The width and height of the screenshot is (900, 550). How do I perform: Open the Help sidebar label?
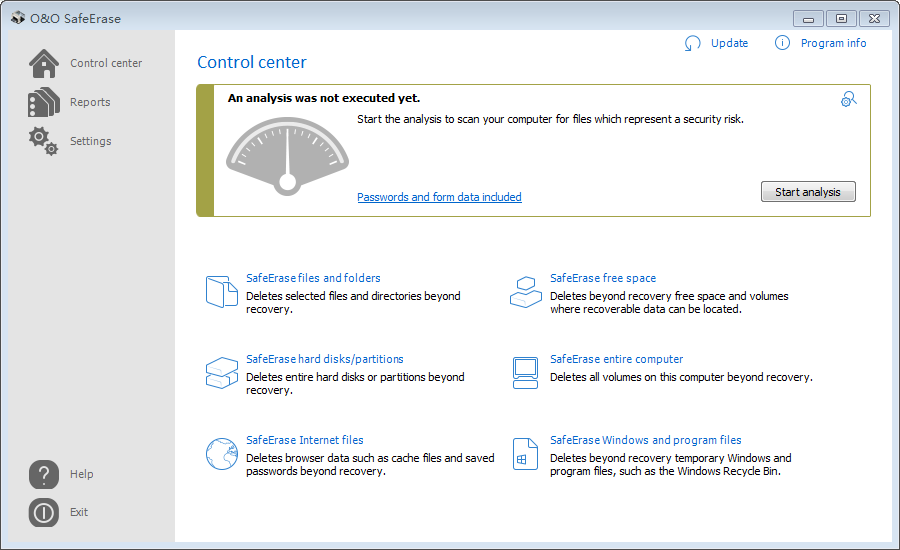click(82, 474)
